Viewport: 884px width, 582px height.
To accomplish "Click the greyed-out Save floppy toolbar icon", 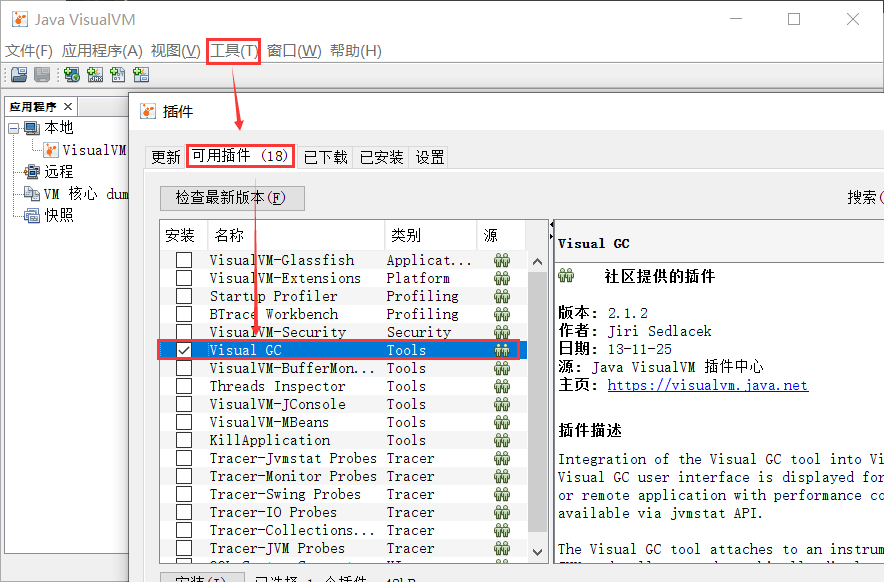I will [x=42, y=74].
